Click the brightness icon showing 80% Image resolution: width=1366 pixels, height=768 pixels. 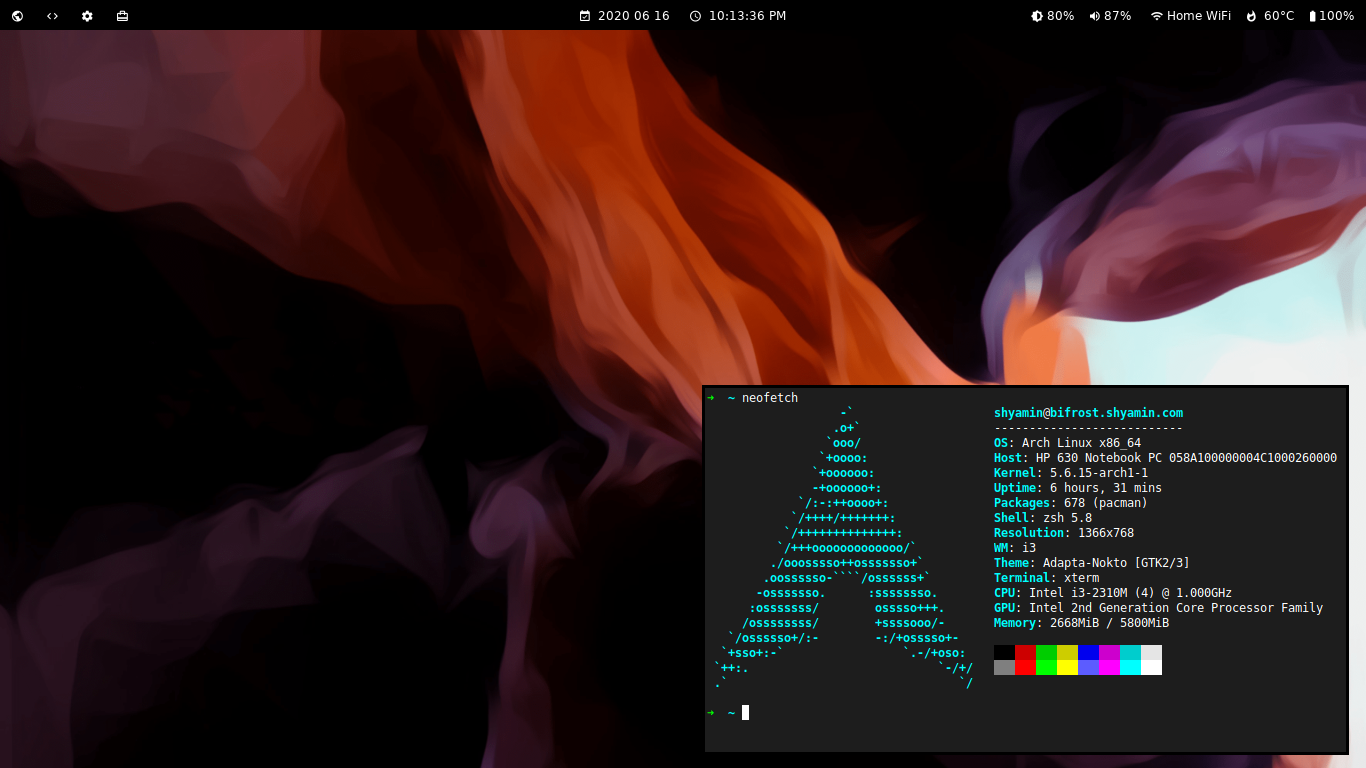tap(1037, 16)
